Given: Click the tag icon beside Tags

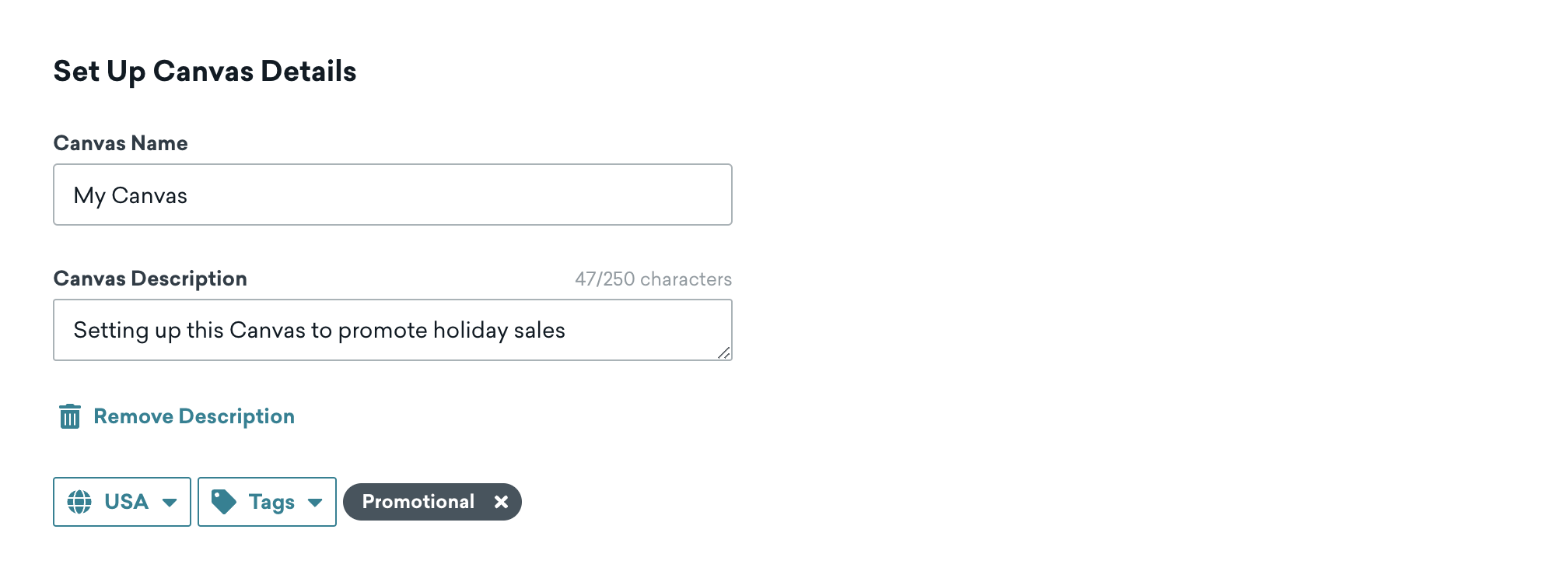Looking at the screenshot, I should tap(224, 502).
